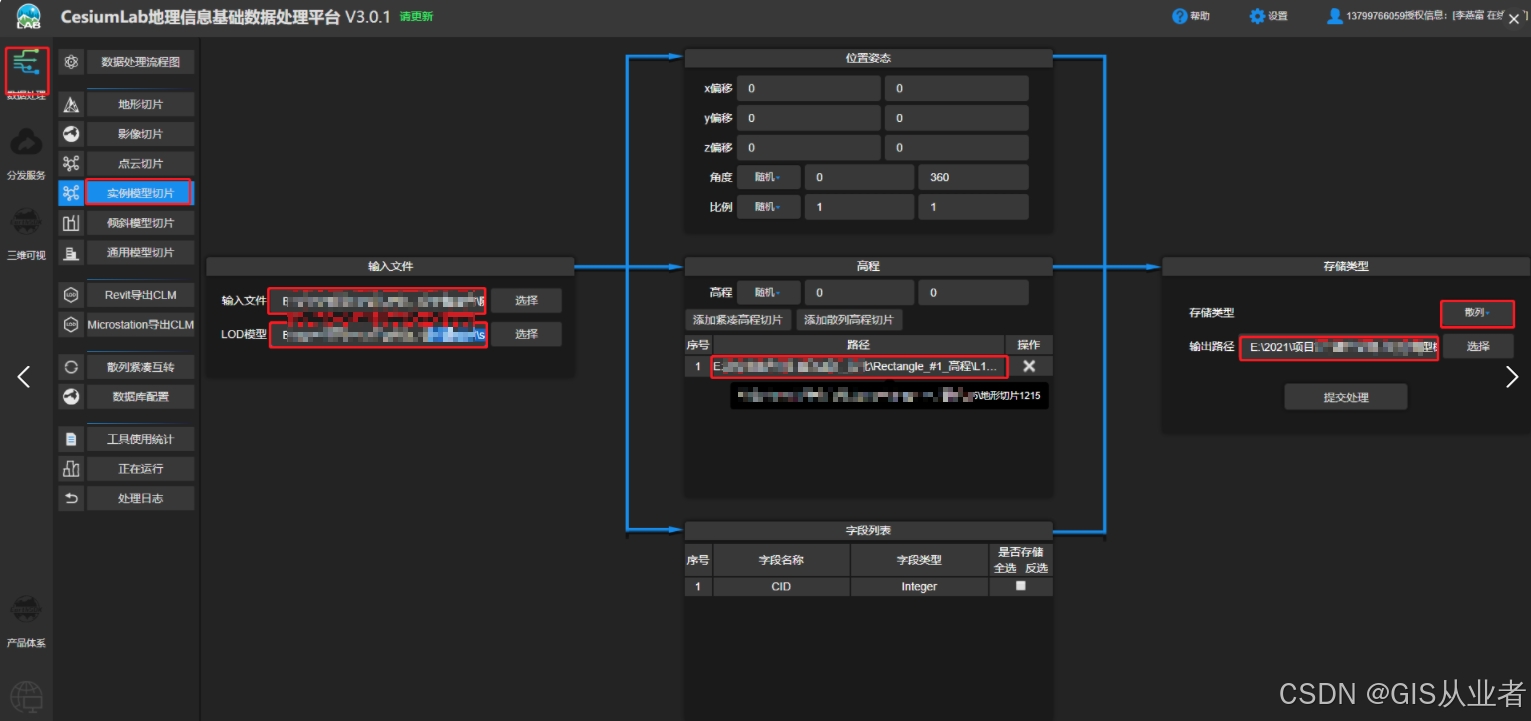Click the building icon beside 倾斜模型切片
Screen dimensions: 1531x721
[71, 222]
